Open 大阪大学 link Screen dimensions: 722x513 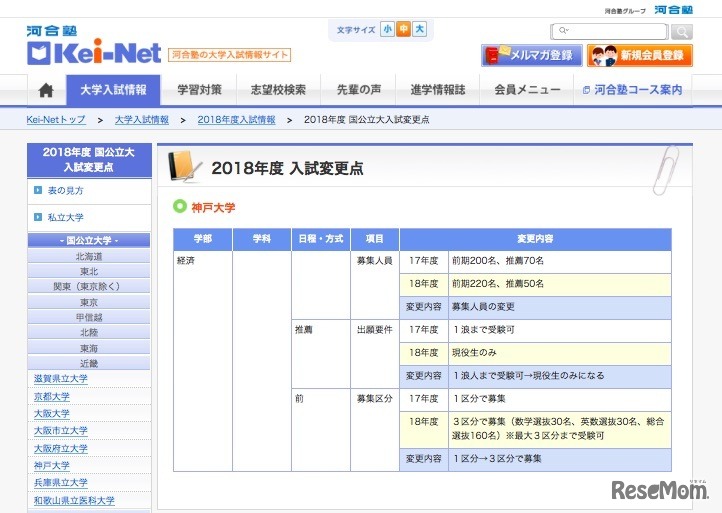point(52,414)
